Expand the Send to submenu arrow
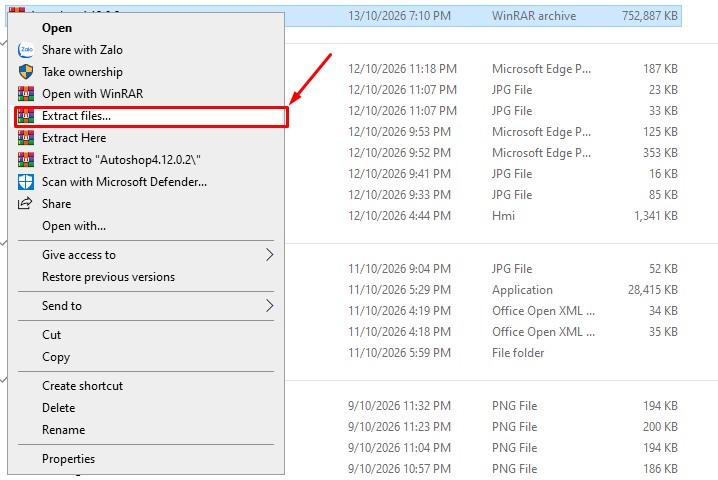This screenshot has height=480, width=718. [x=269, y=305]
